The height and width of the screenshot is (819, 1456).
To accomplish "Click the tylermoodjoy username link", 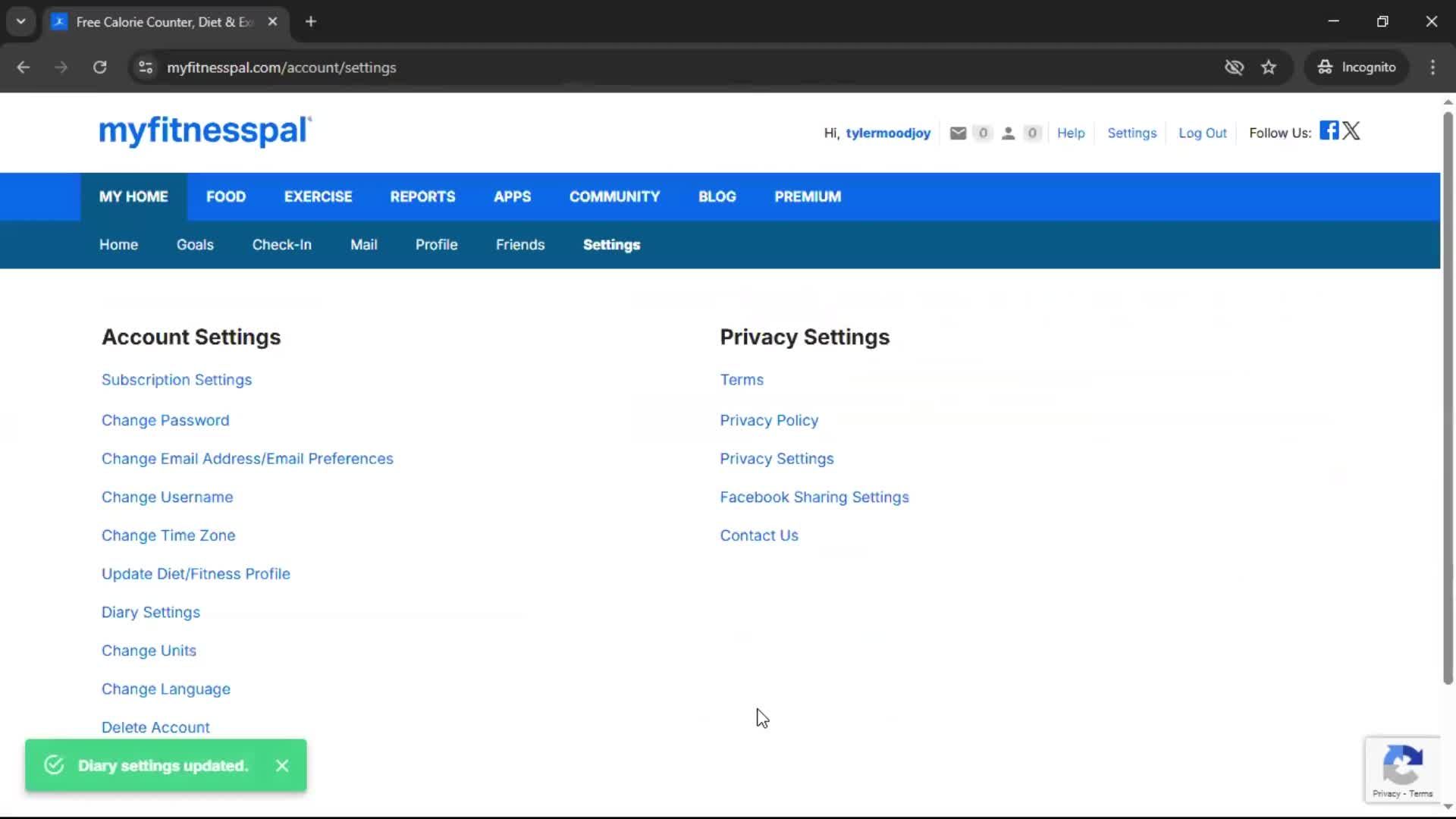I will [x=888, y=133].
